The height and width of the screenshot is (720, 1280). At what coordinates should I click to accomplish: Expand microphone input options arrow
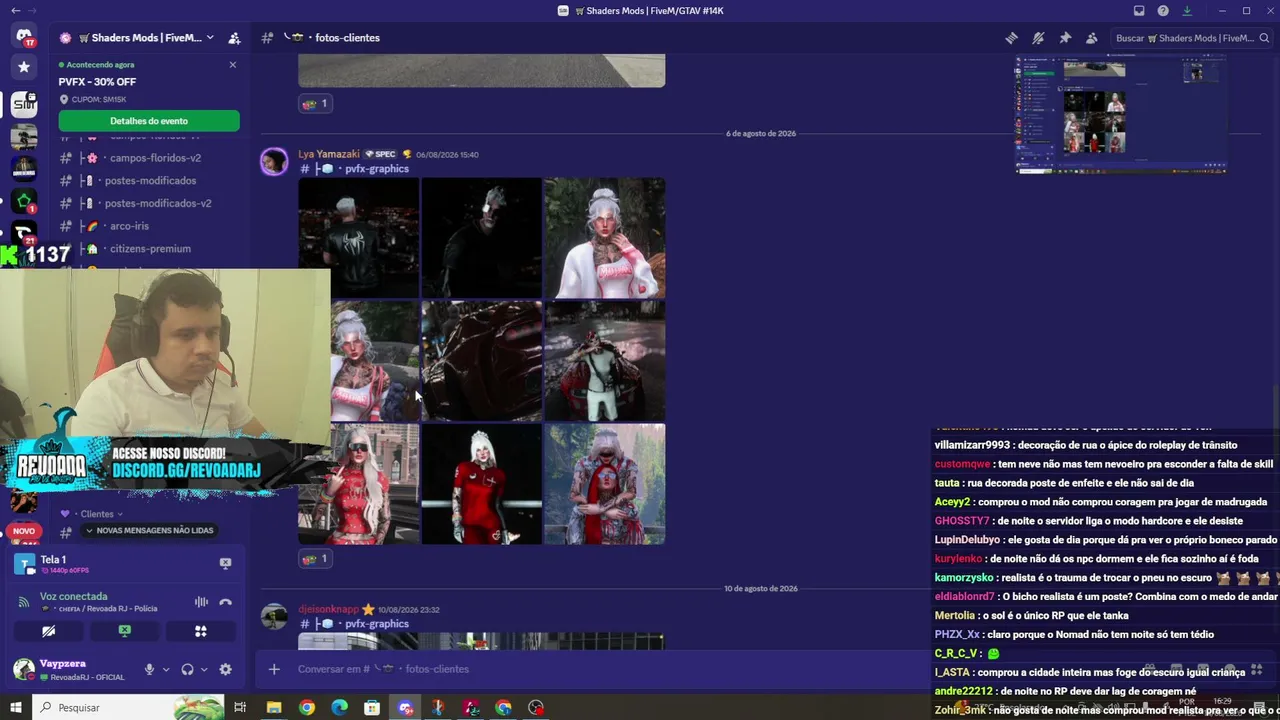(166, 670)
